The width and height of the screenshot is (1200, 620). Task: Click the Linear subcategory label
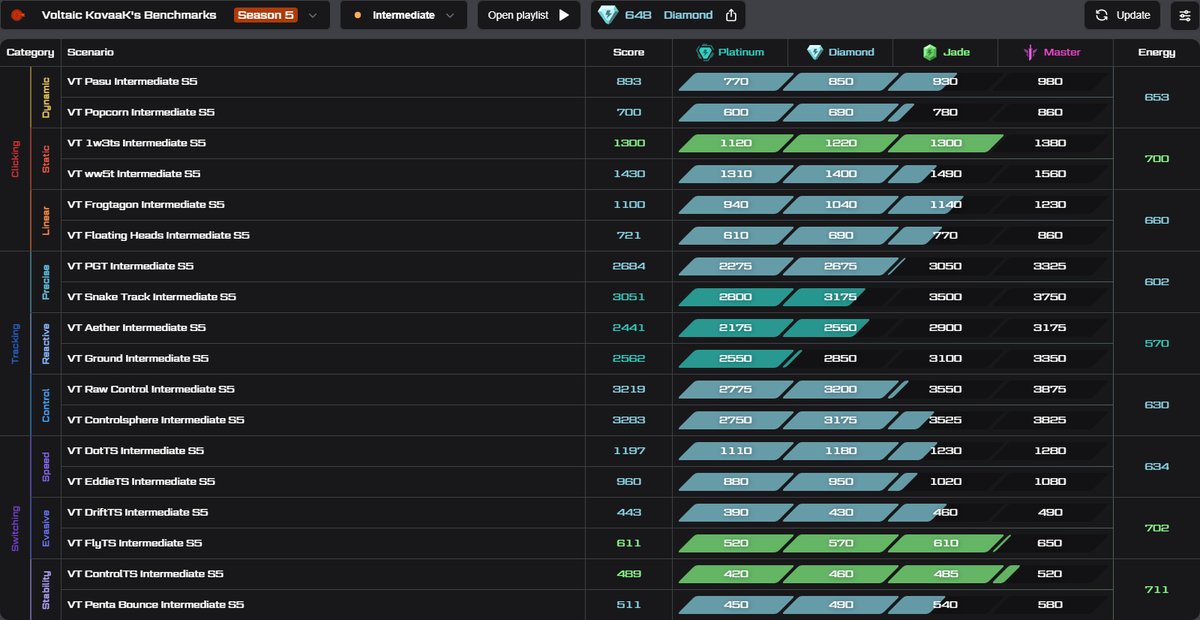(46, 220)
